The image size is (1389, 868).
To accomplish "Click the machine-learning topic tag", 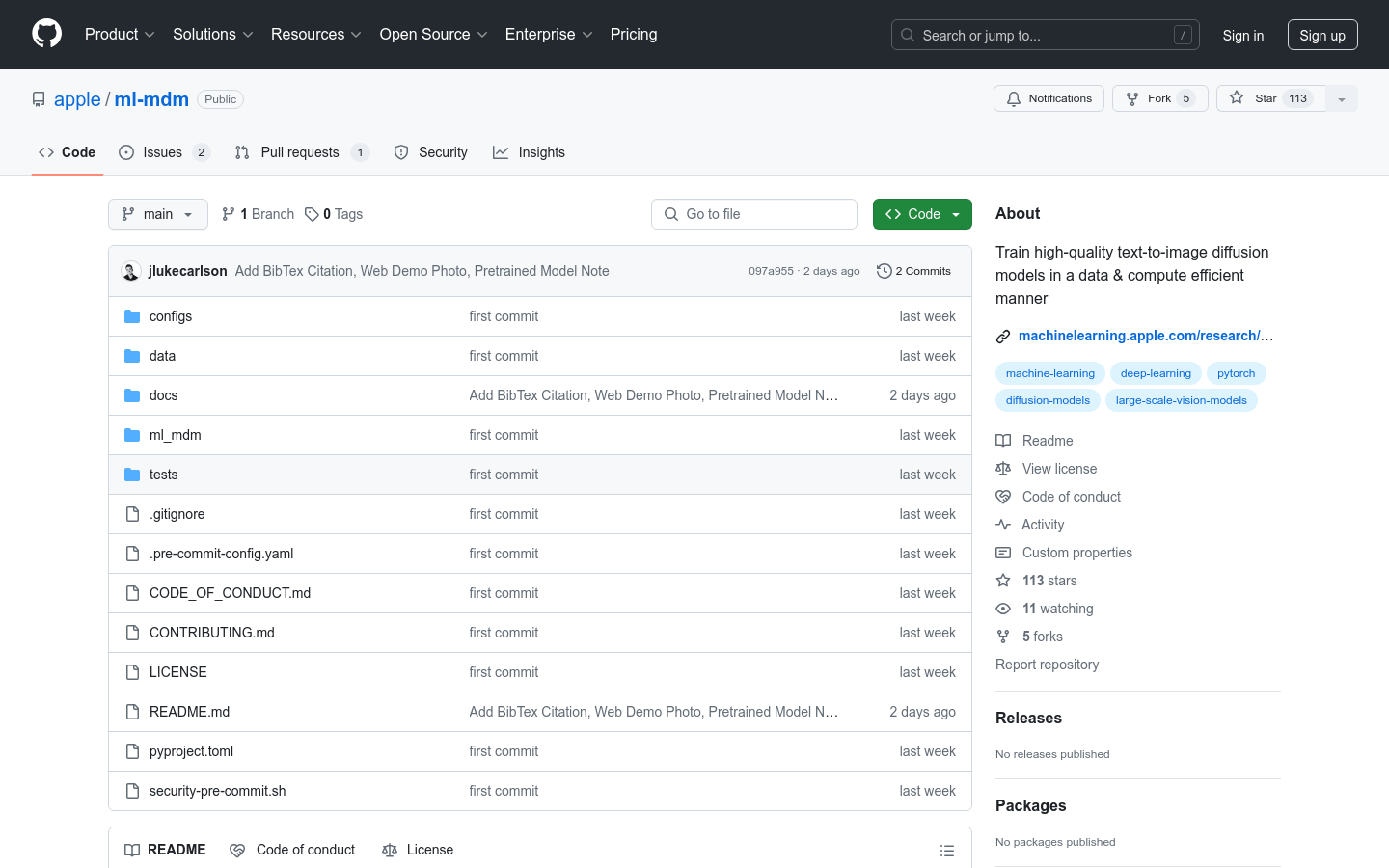I will pos(1050,373).
